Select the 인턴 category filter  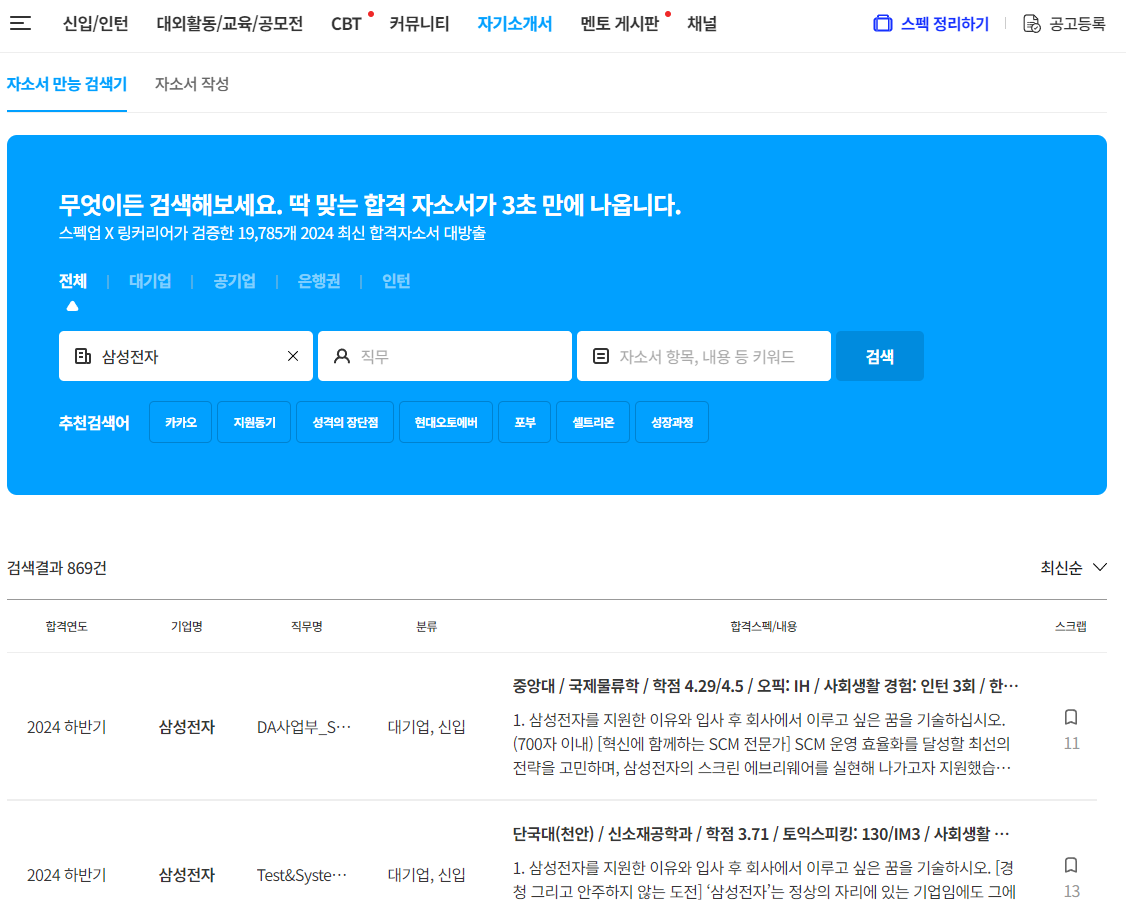coord(396,281)
